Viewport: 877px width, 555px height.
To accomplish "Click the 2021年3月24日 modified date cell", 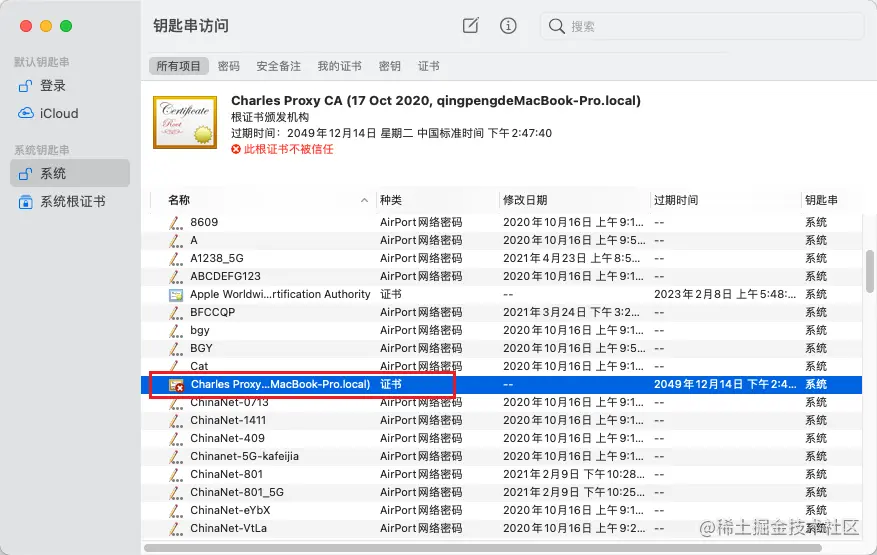I will 572,312.
